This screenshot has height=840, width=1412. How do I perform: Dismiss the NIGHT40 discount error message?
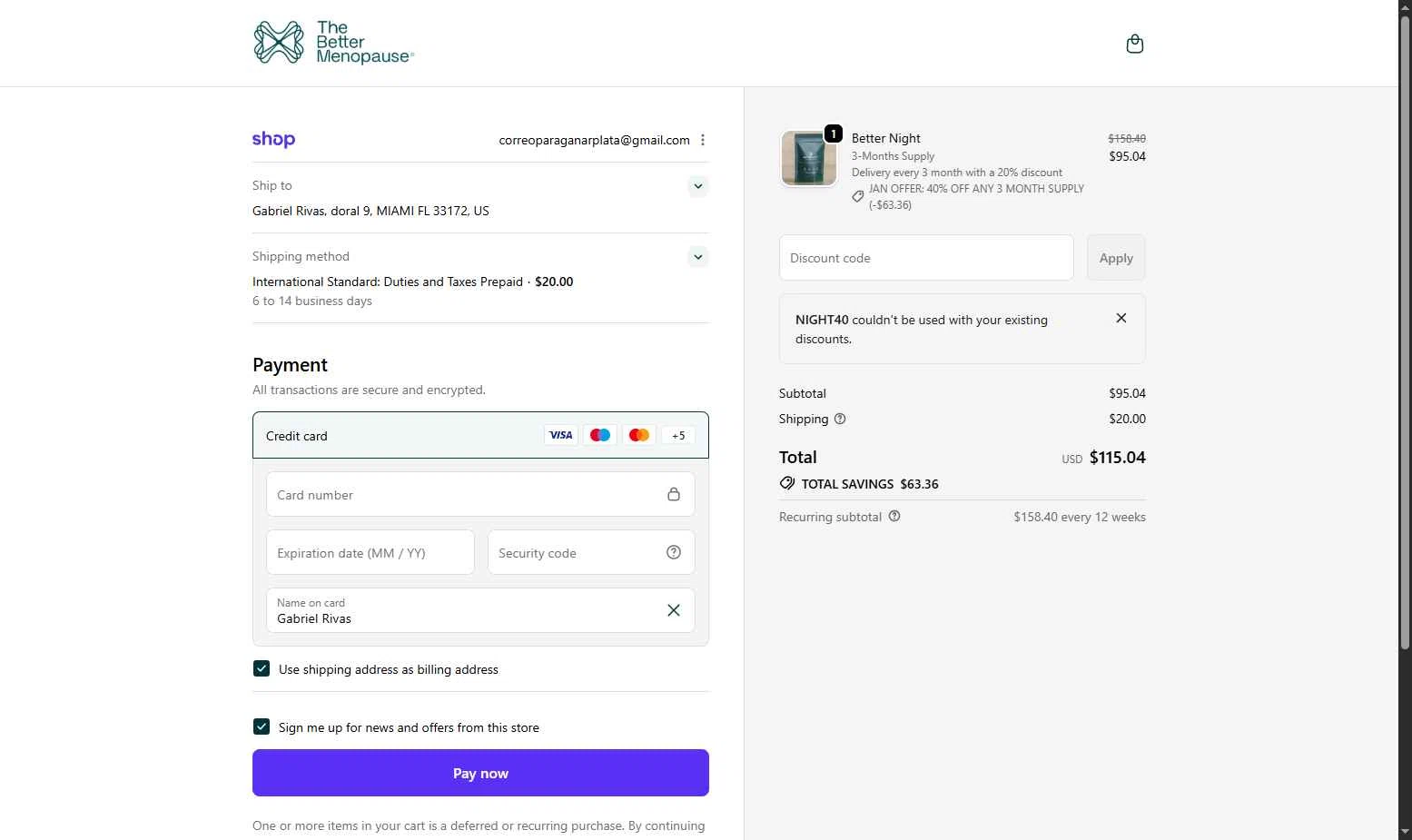(1121, 318)
